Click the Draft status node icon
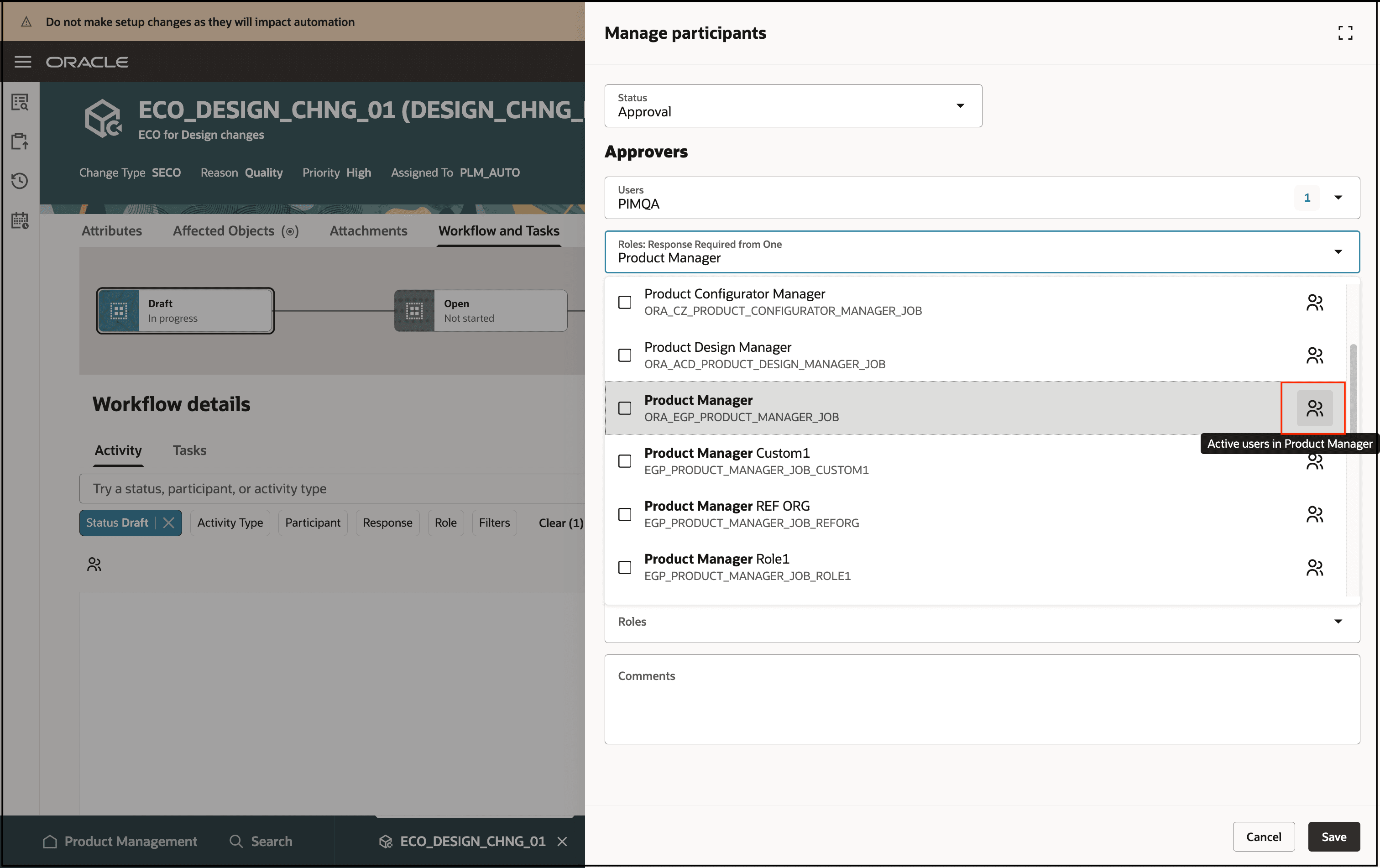The height and width of the screenshot is (868, 1380). [x=119, y=310]
